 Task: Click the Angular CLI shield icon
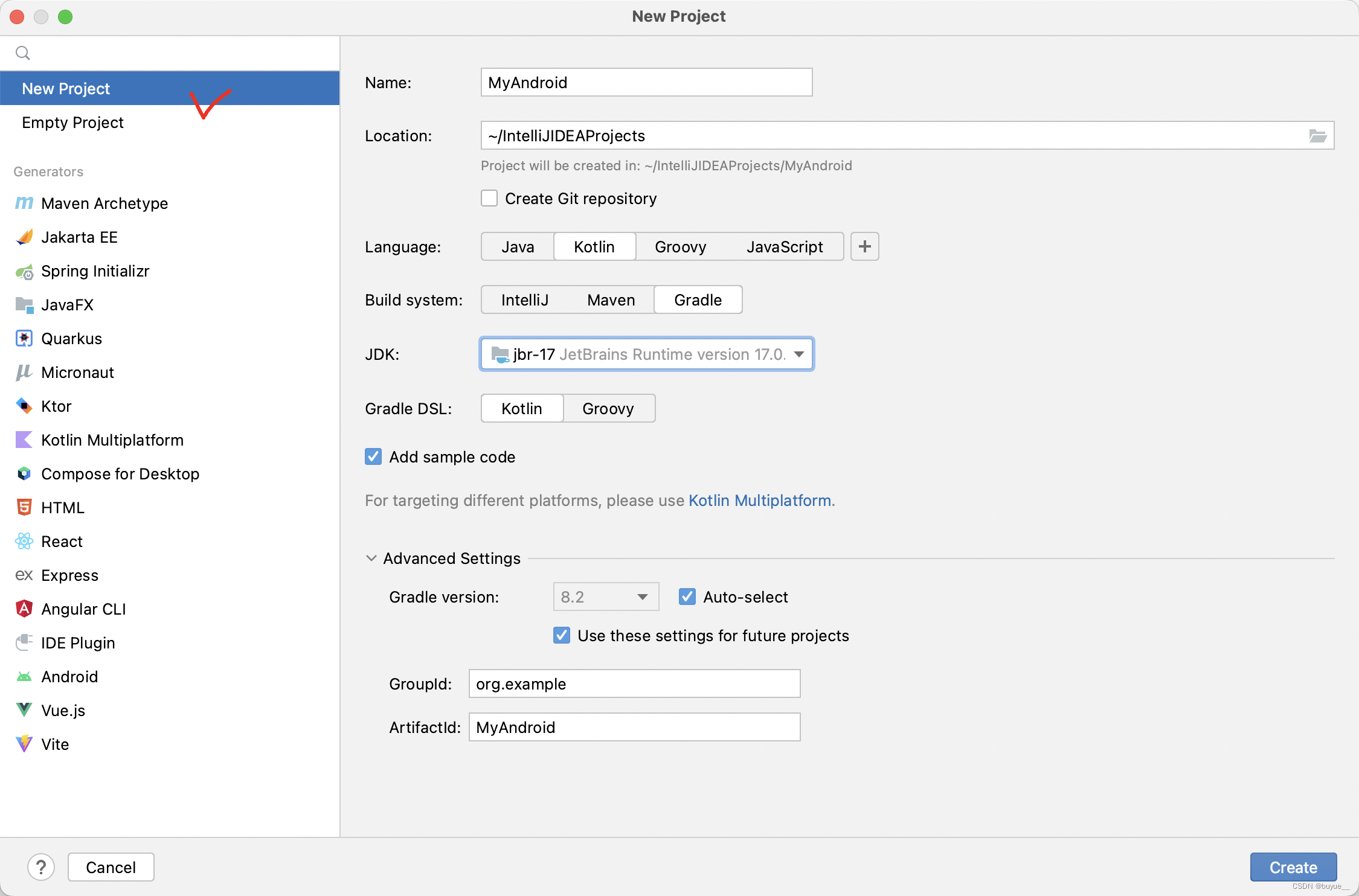click(x=24, y=609)
